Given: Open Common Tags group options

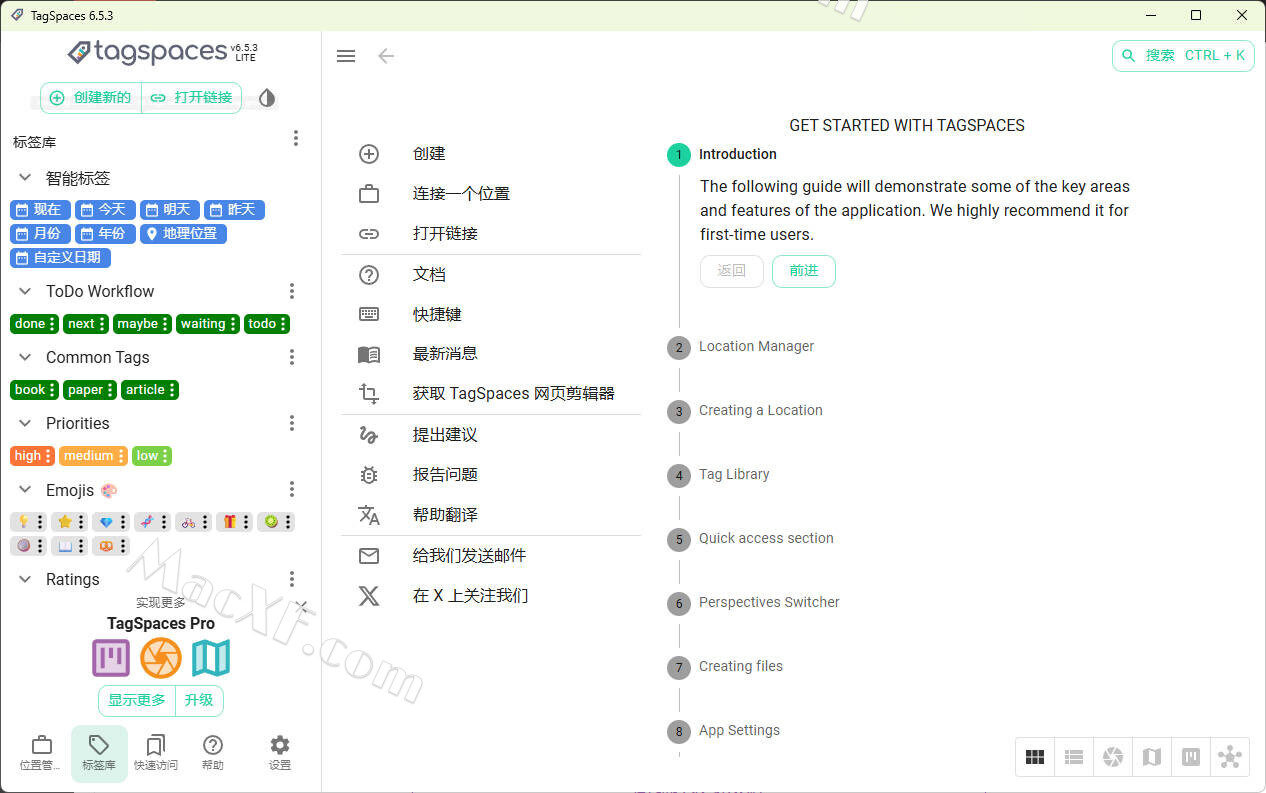Looking at the screenshot, I should point(292,357).
